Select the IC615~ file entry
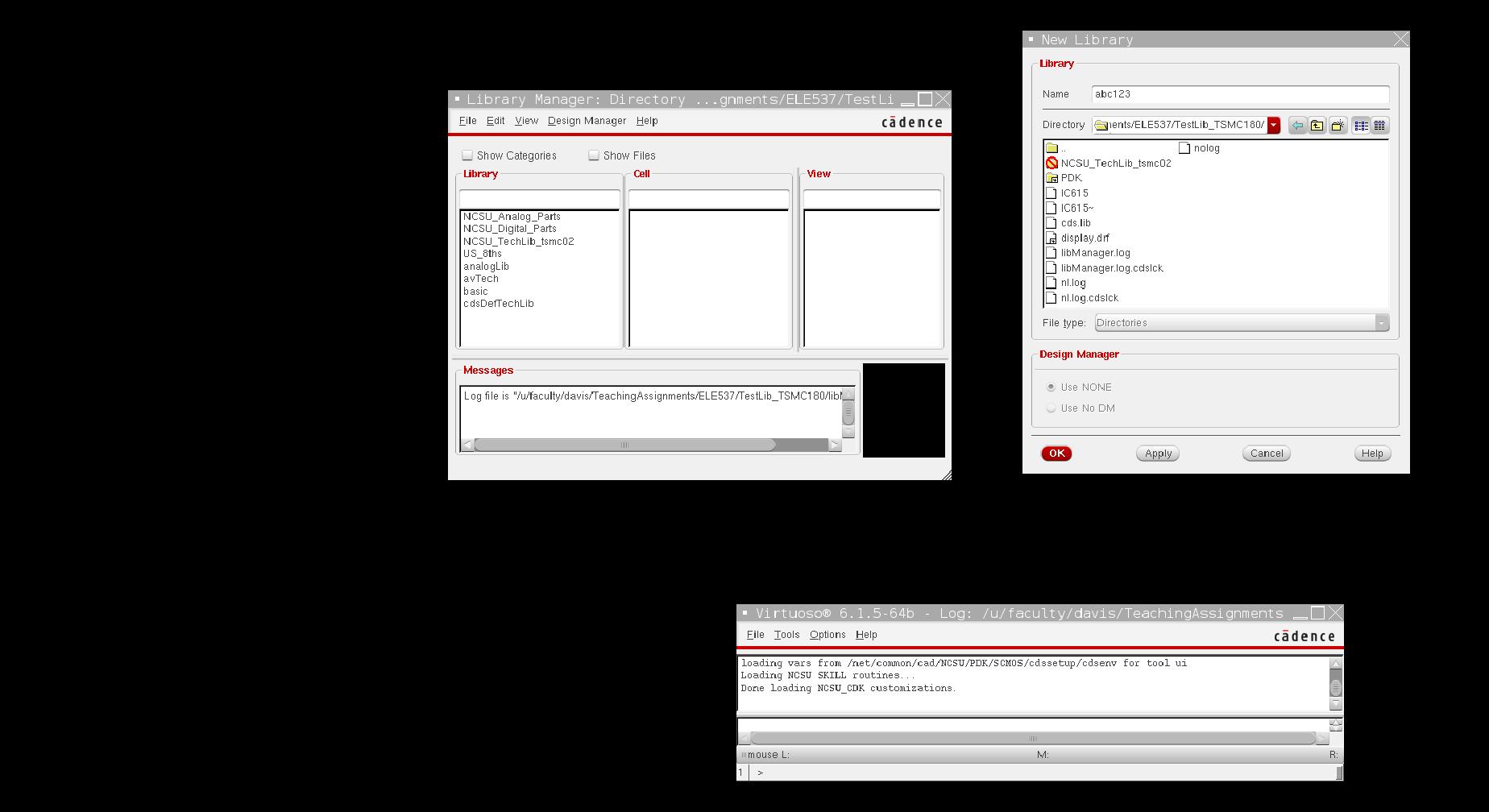The image size is (1489, 812). (x=1069, y=208)
